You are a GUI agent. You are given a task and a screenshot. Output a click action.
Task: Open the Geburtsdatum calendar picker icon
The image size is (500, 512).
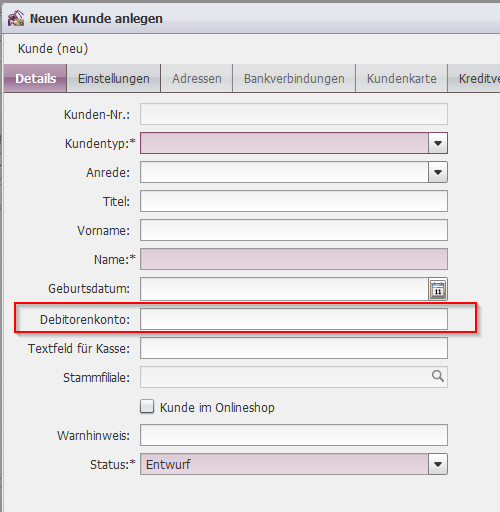pos(438,289)
